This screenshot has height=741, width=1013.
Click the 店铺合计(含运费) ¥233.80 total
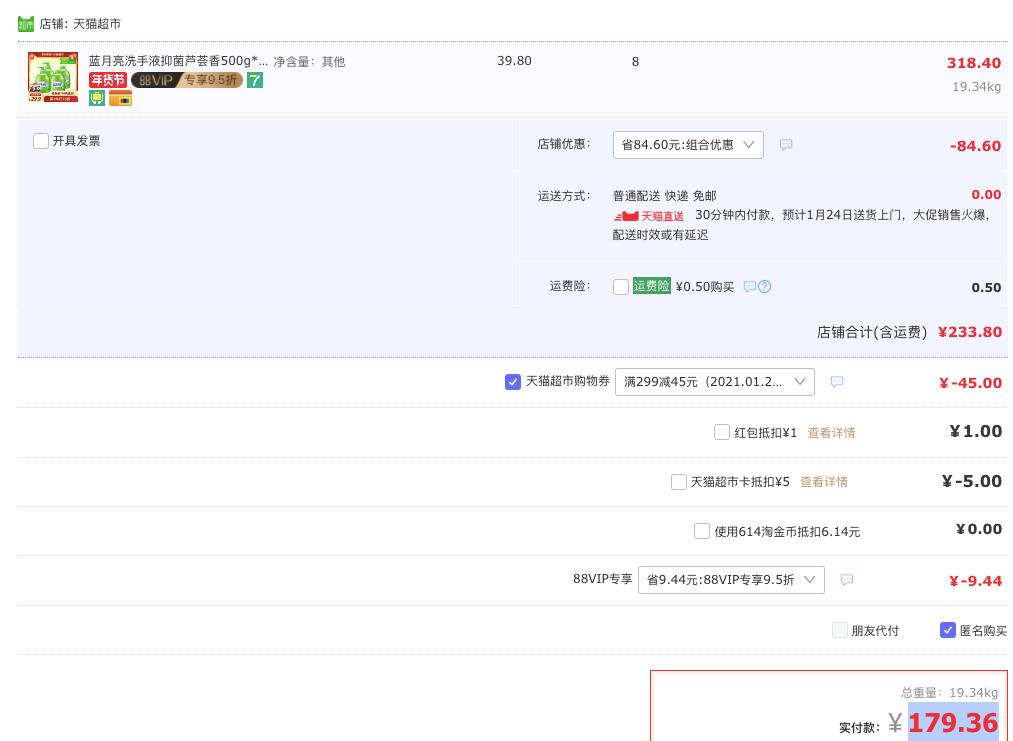(x=910, y=332)
